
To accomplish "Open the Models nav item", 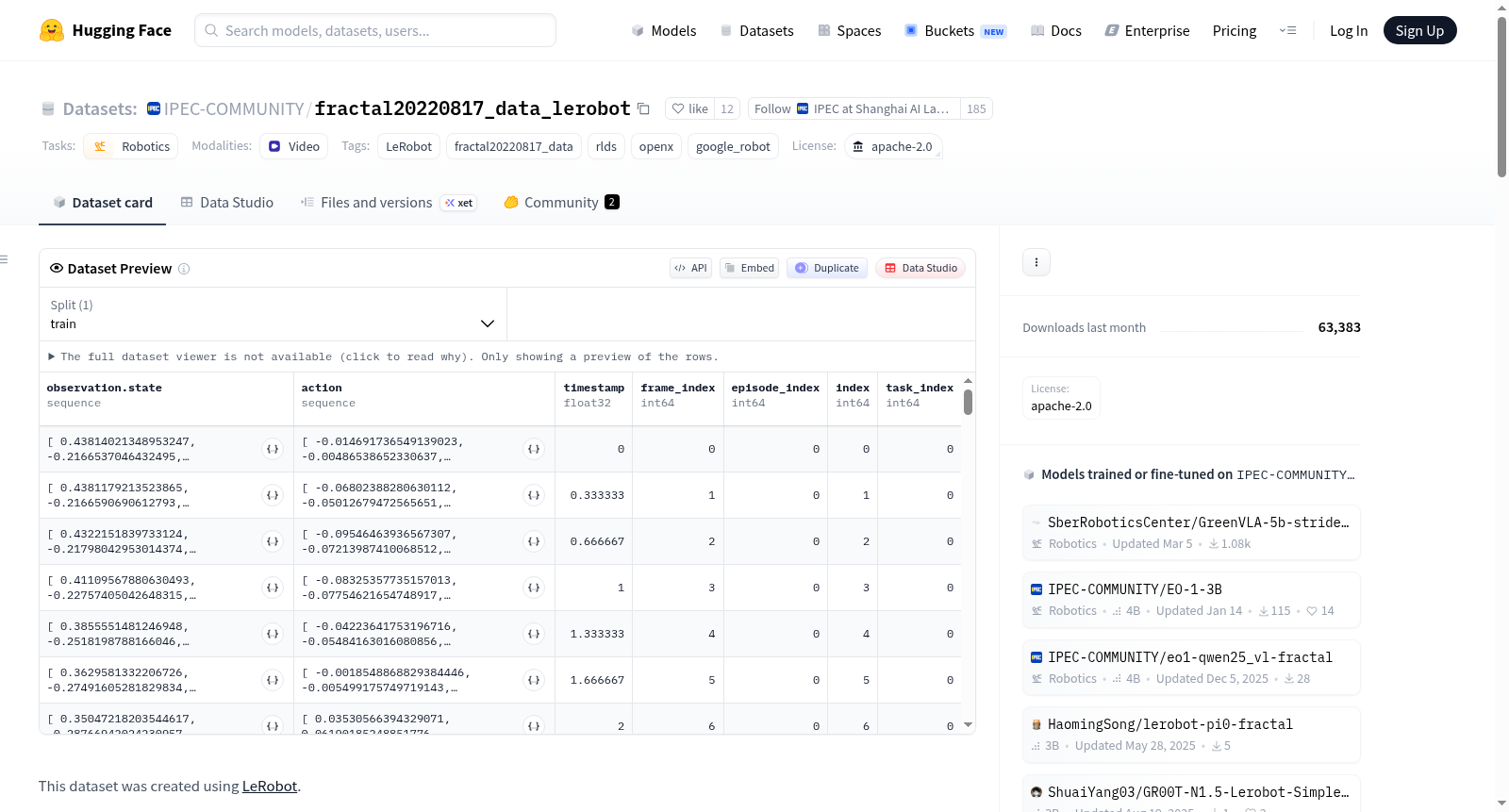I will 664,30.
